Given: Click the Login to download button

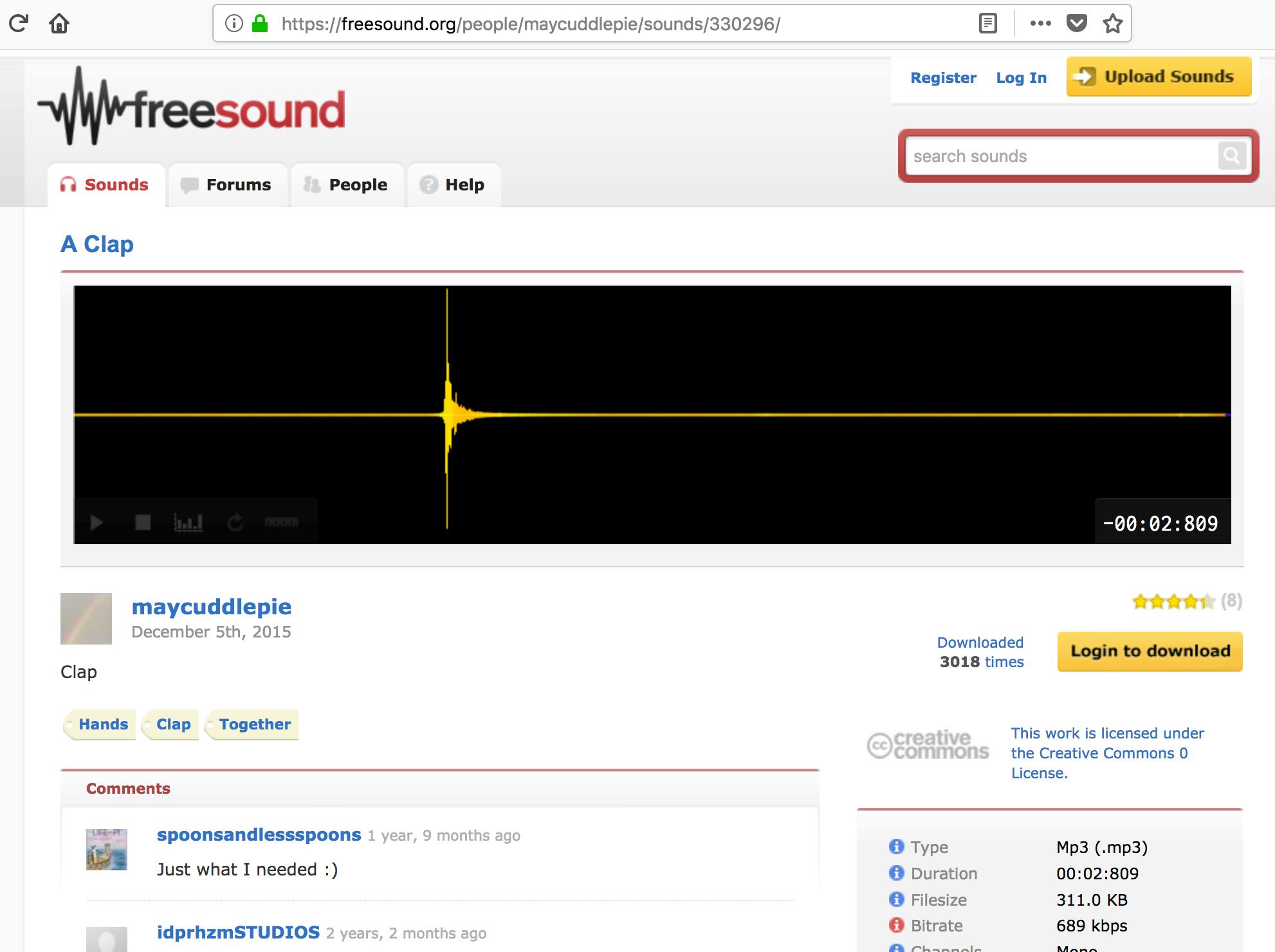Looking at the screenshot, I should click(1150, 651).
